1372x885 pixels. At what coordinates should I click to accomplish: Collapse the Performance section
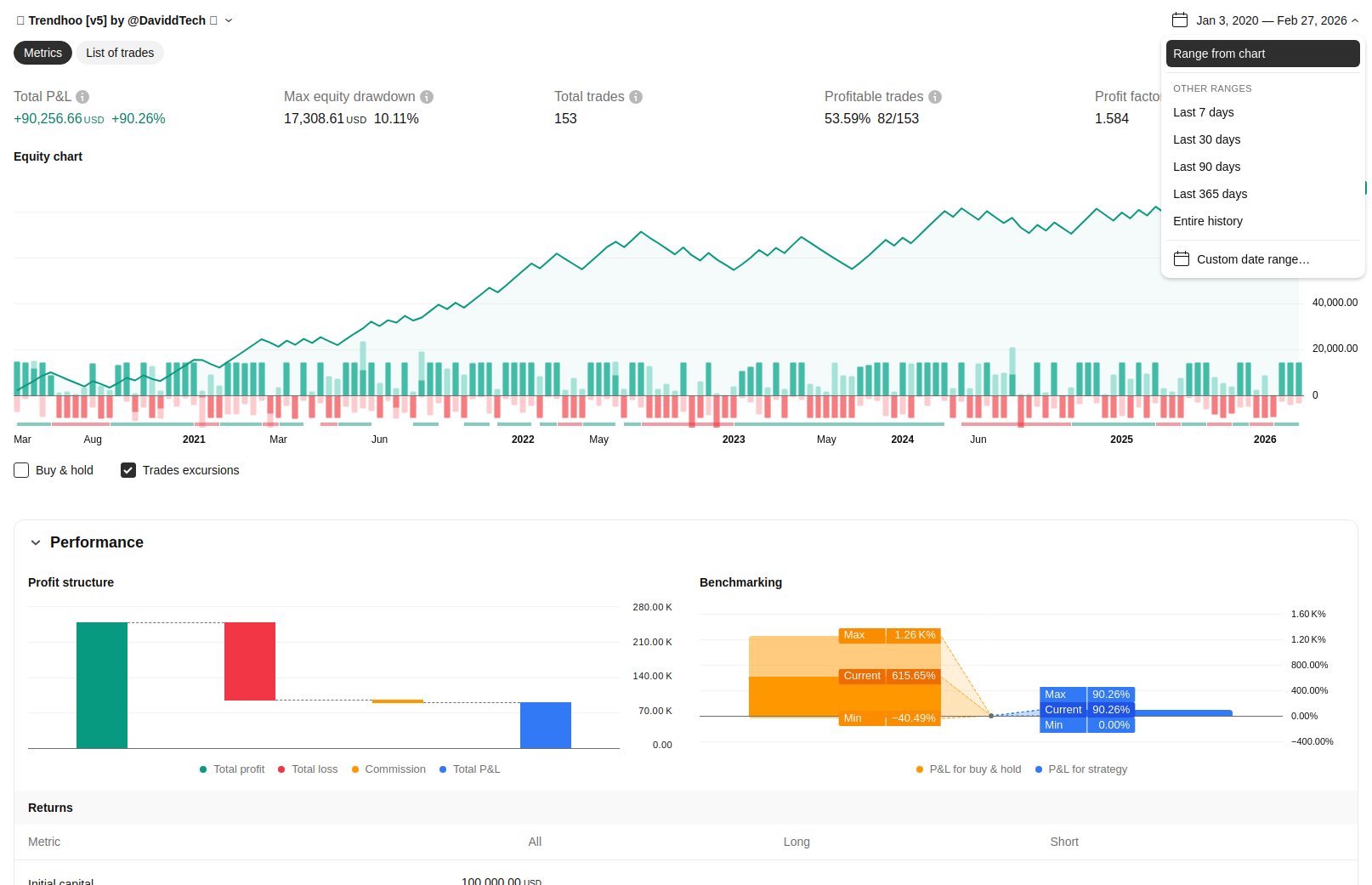click(36, 542)
